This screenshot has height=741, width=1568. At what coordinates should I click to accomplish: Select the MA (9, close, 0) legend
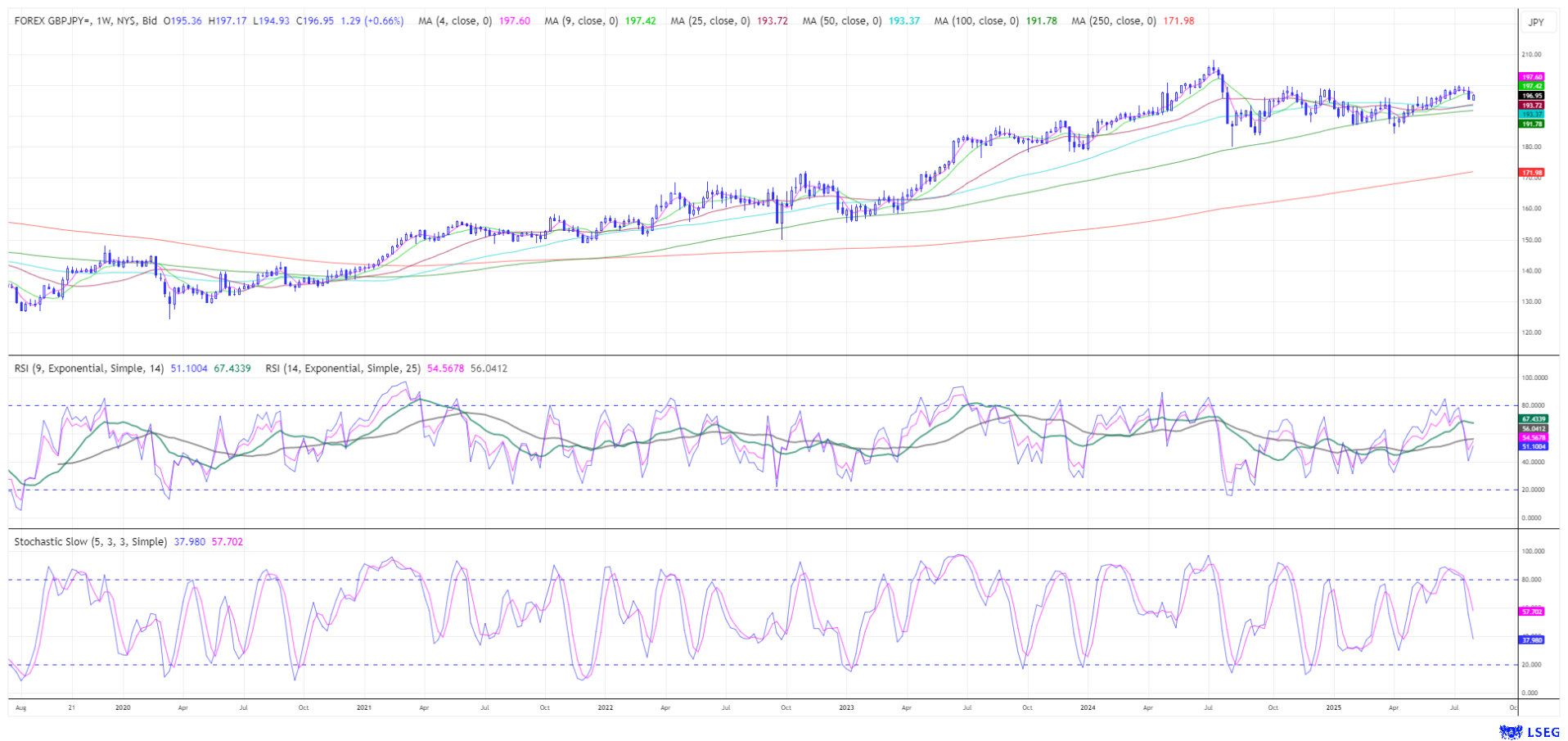click(x=581, y=21)
